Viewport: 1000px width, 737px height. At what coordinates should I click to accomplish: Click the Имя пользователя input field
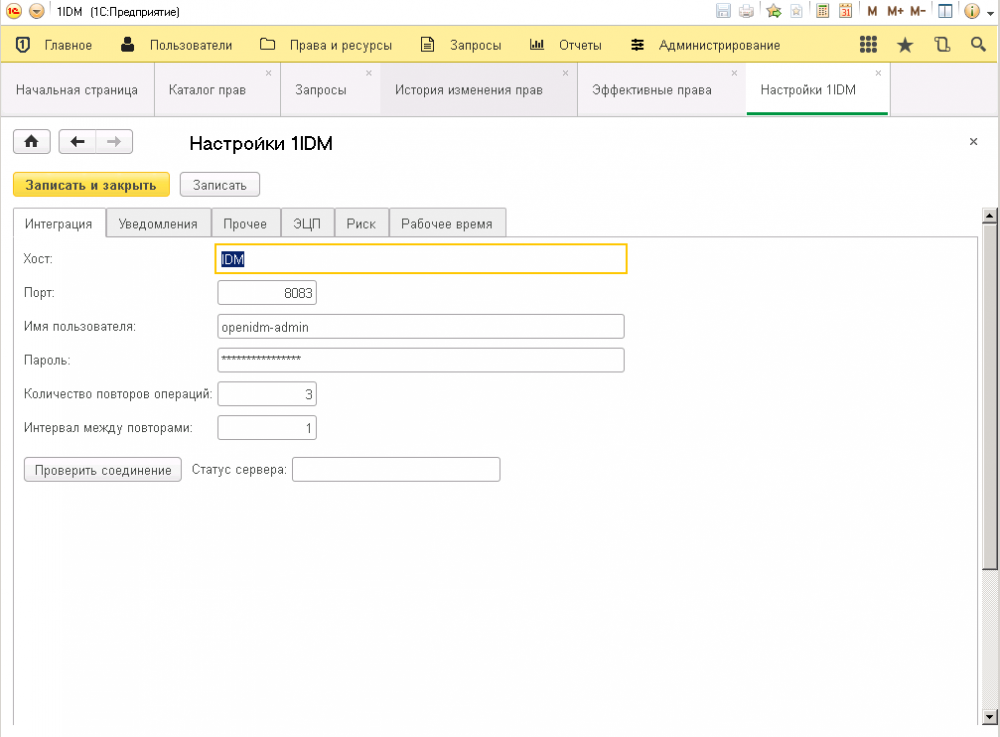click(x=420, y=327)
